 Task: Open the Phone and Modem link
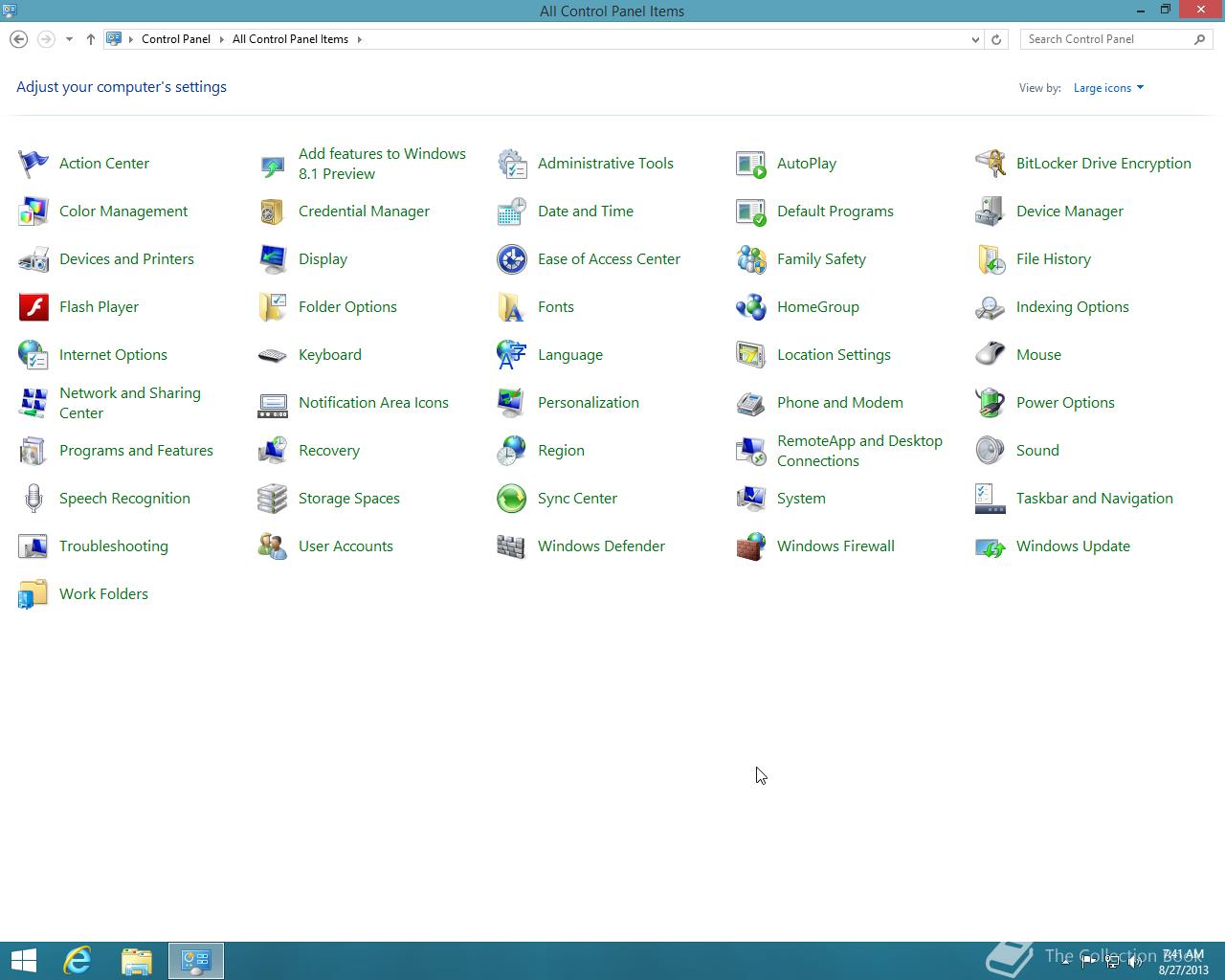pos(840,403)
